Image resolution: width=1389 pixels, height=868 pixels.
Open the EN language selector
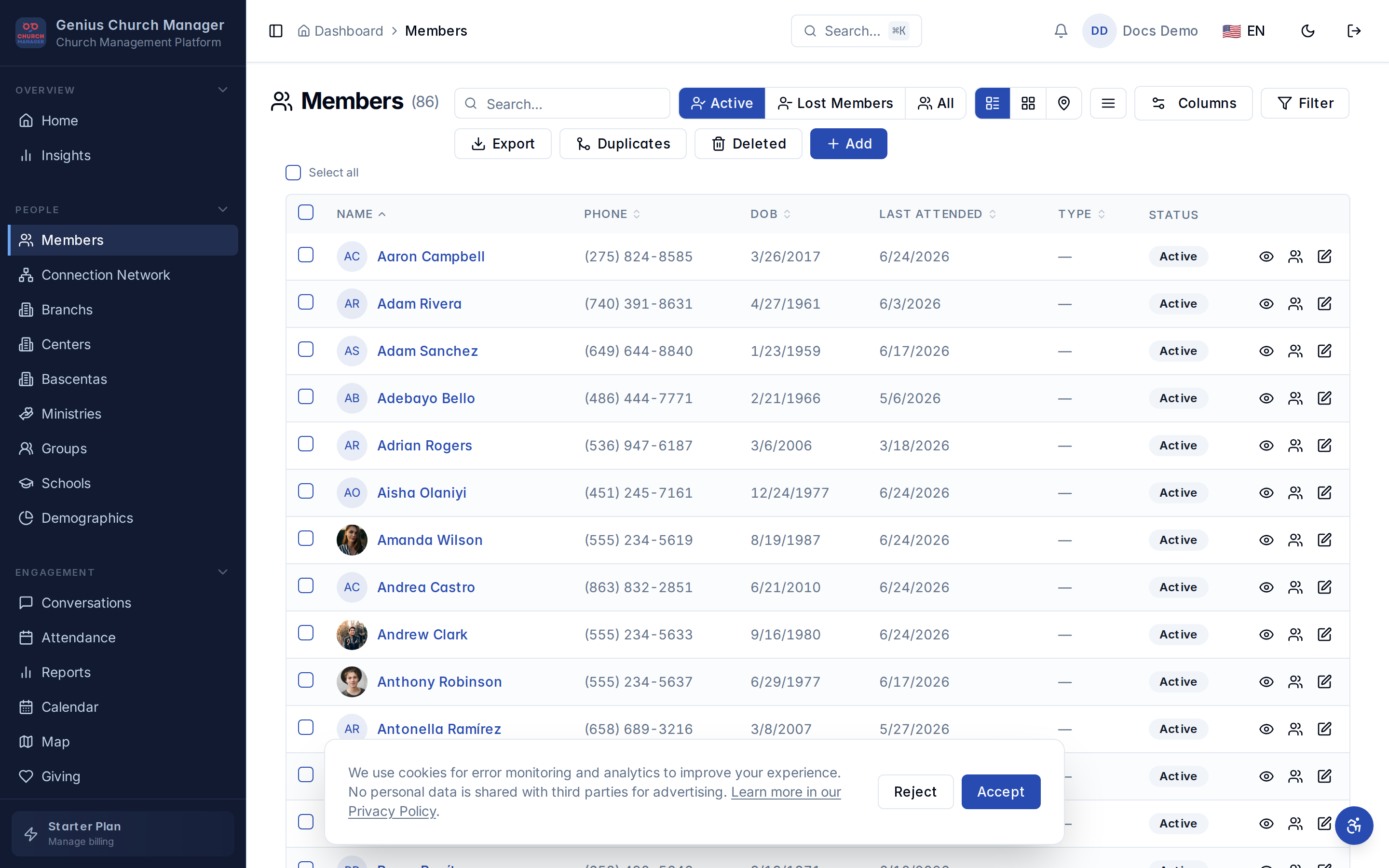click(x=1243, y=31)
